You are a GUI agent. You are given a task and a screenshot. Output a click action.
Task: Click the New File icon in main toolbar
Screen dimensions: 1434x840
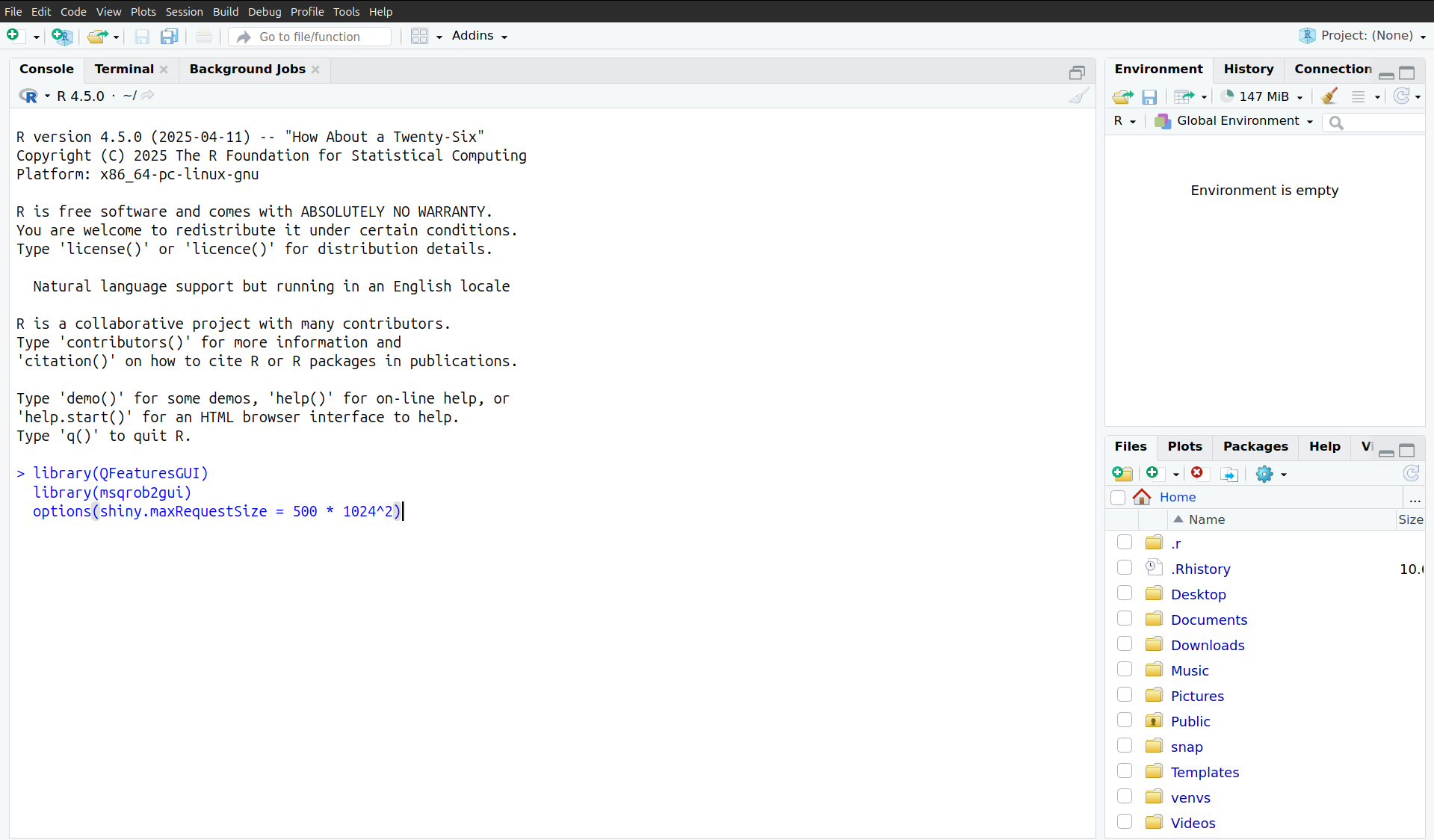[x=13, y=36]
